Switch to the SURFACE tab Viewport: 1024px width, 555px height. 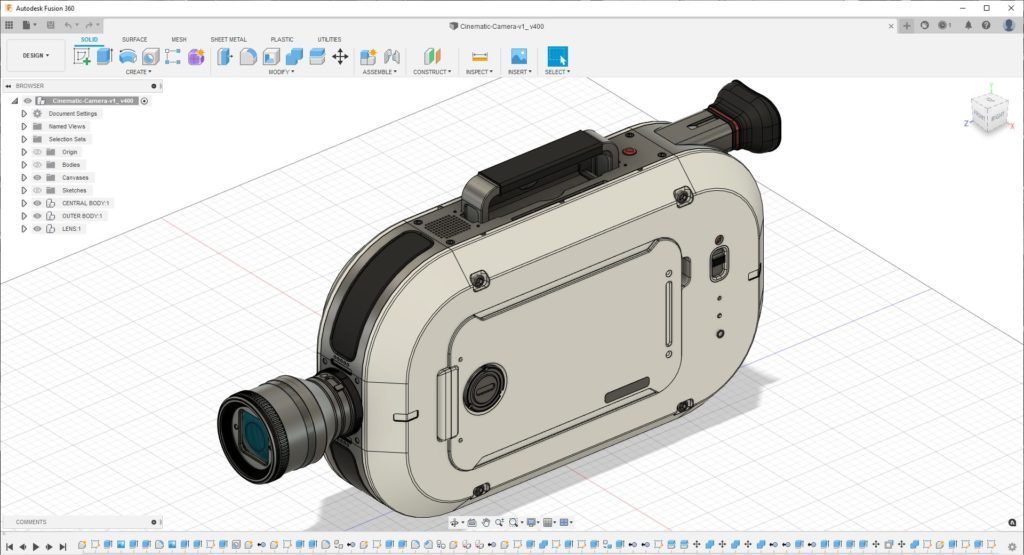(x=134, y=40)
